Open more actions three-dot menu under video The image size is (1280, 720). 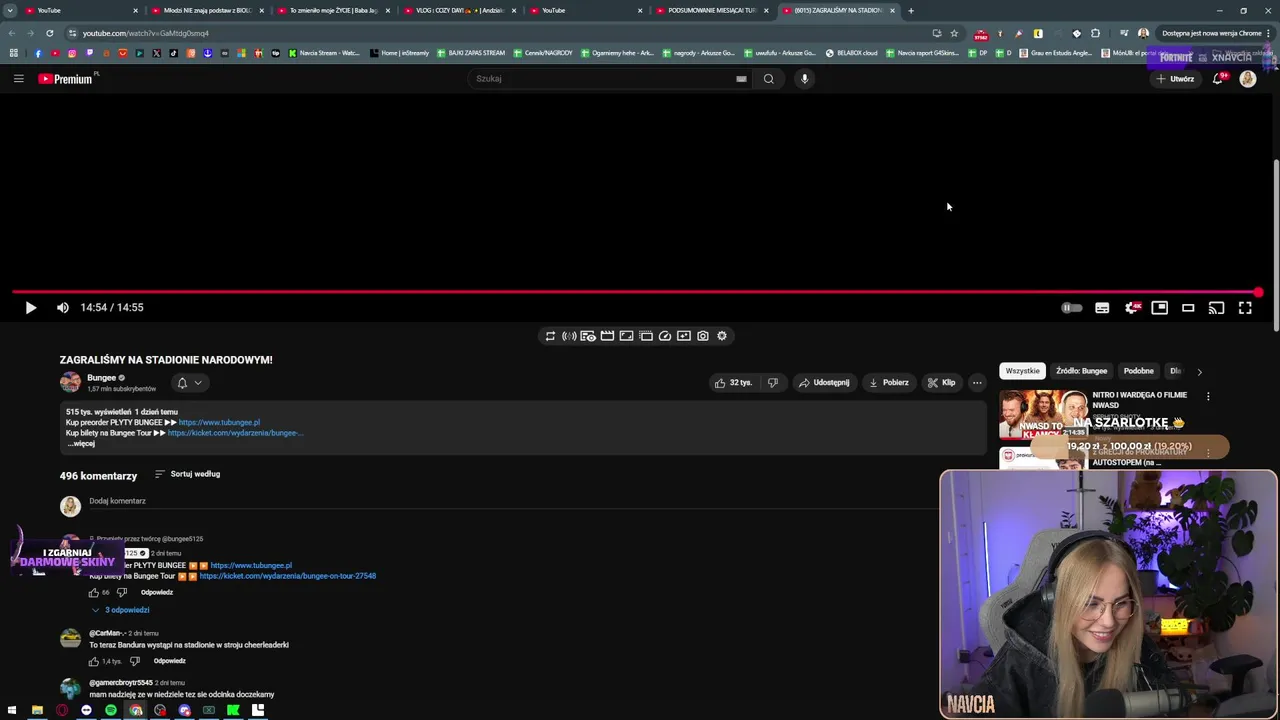977,383
